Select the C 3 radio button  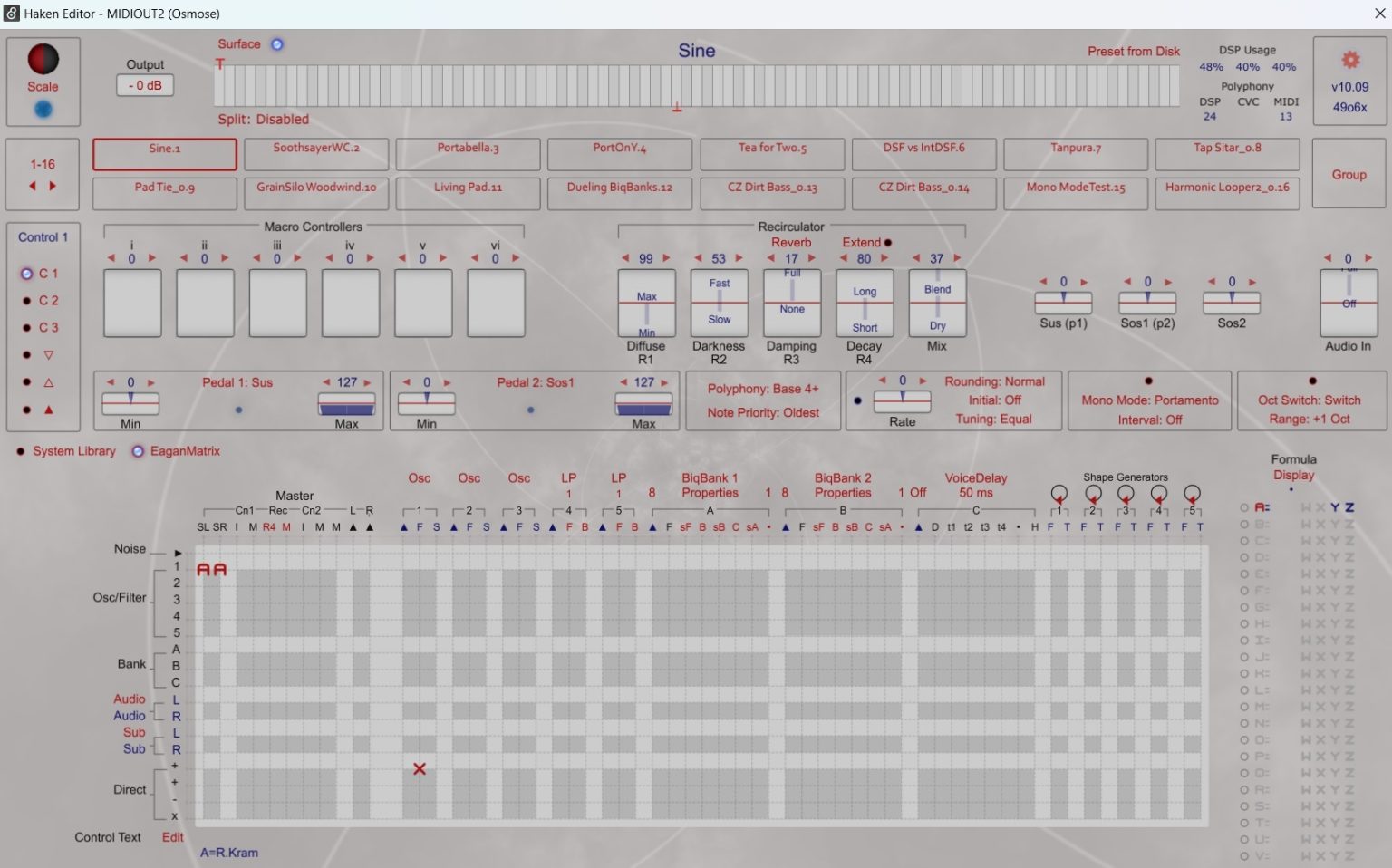pos(26,328)
